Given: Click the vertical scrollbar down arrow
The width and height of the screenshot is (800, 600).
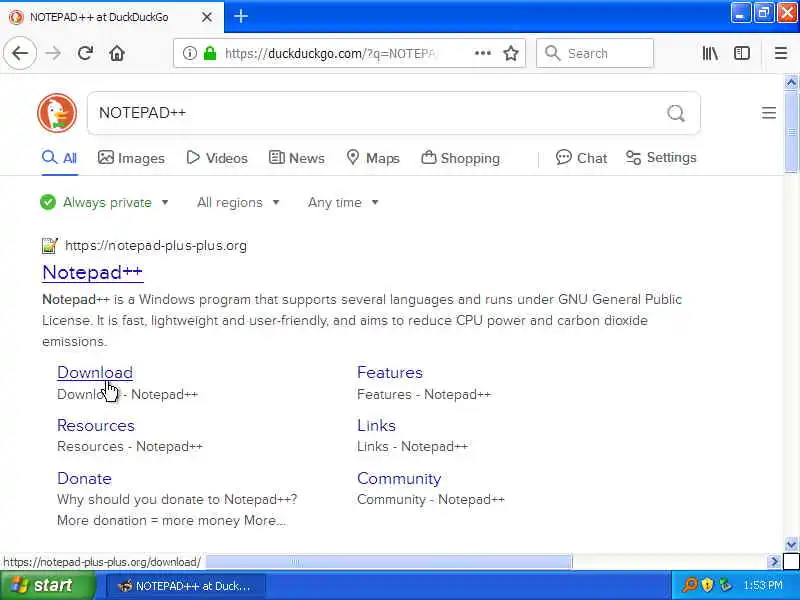Looking at the screenshot, I should pos(791,544).
